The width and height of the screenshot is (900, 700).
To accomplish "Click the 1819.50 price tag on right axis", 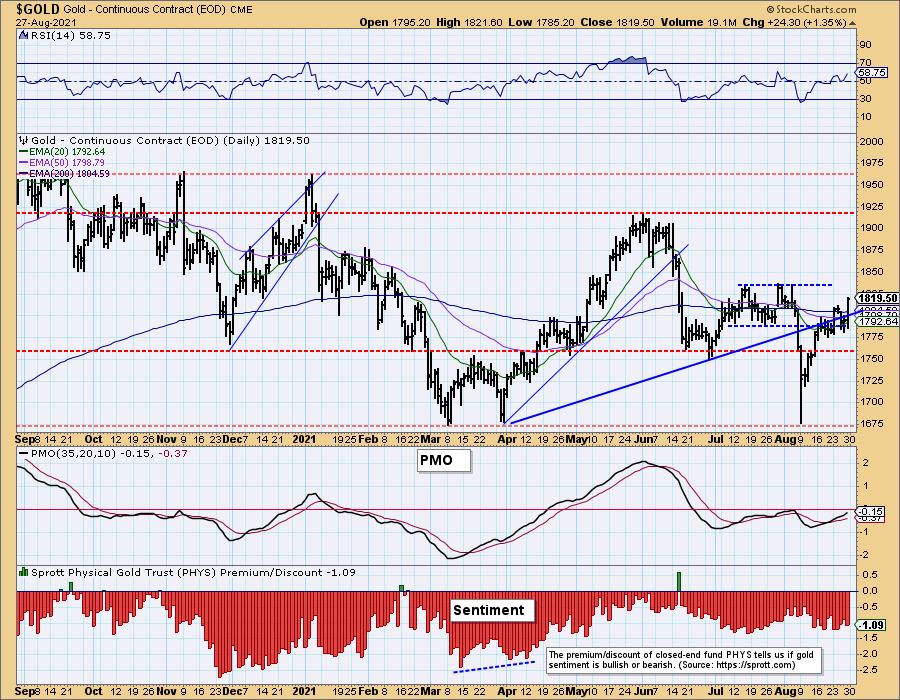I will click(x=877, y=298).
